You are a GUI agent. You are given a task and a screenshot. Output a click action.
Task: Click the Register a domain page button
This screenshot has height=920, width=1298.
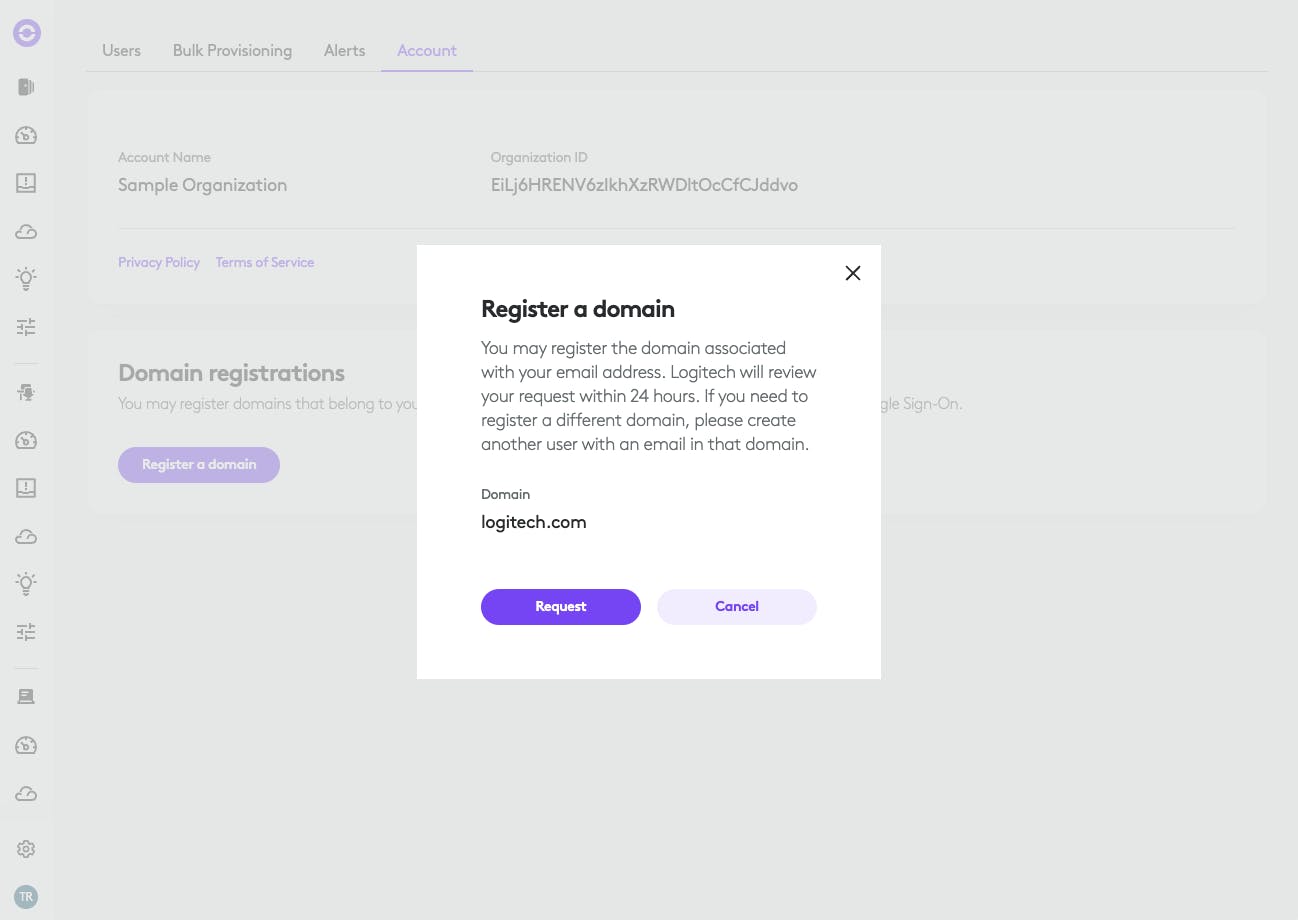[199, 465]
